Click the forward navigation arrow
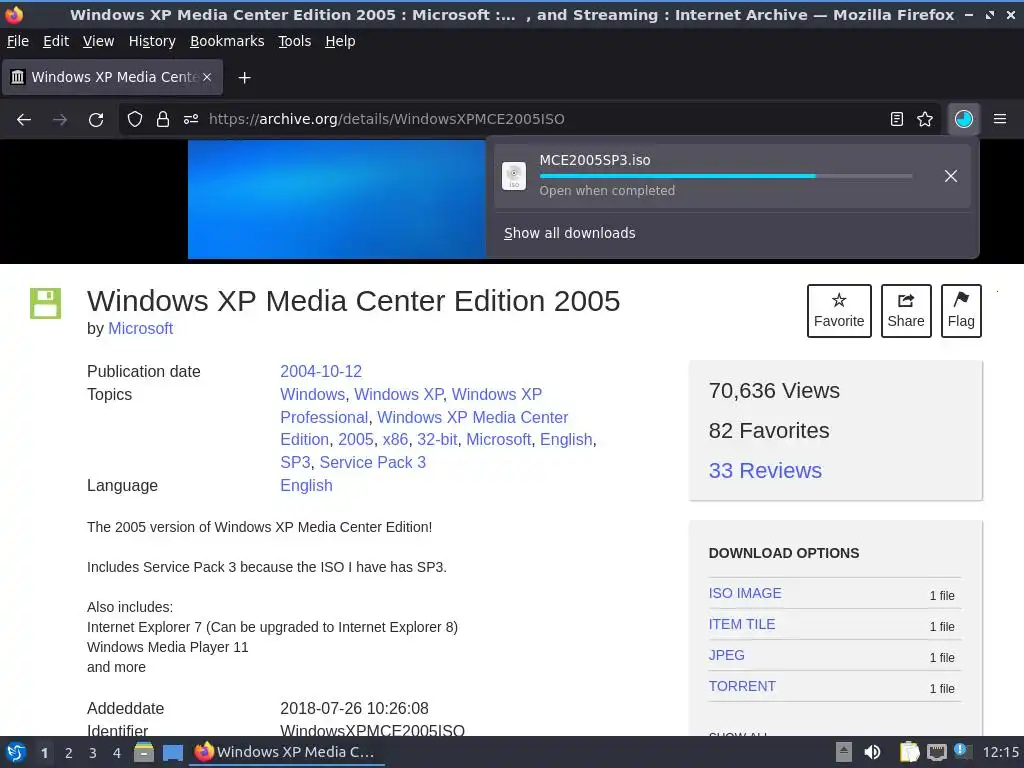 pos(60,120)
